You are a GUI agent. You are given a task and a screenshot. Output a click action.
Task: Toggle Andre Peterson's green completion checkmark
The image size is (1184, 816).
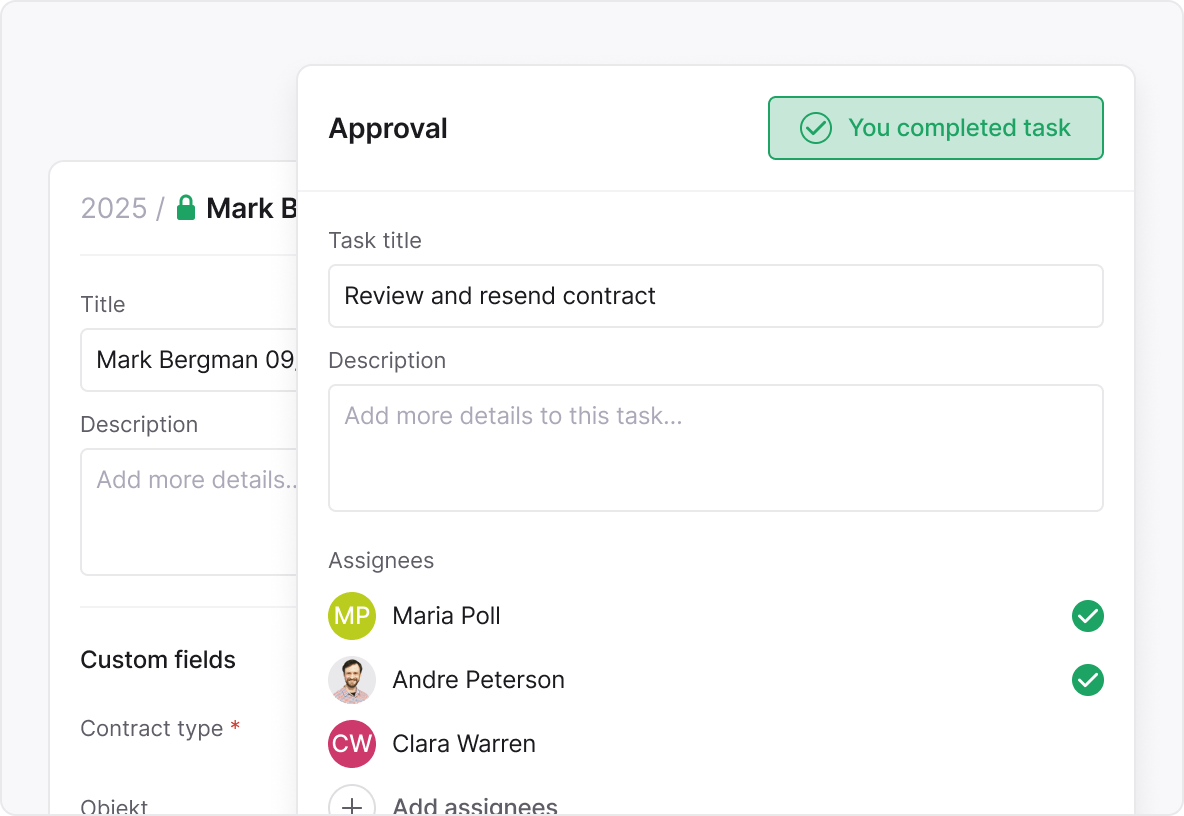[x=1087, y=680]
